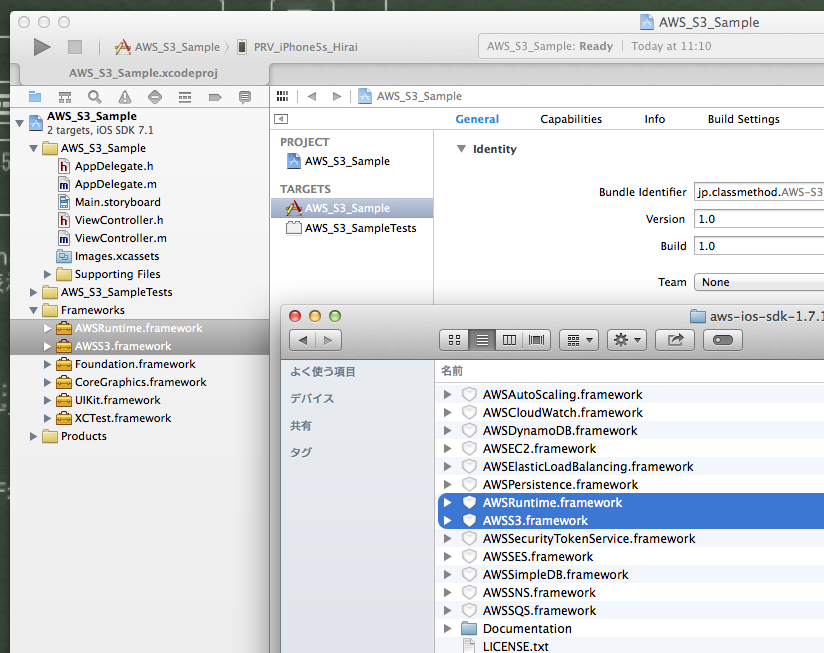The width and height of the screenshot is (824, 653).
Task: Expand the Products group in the navigator
Action: 33,436
